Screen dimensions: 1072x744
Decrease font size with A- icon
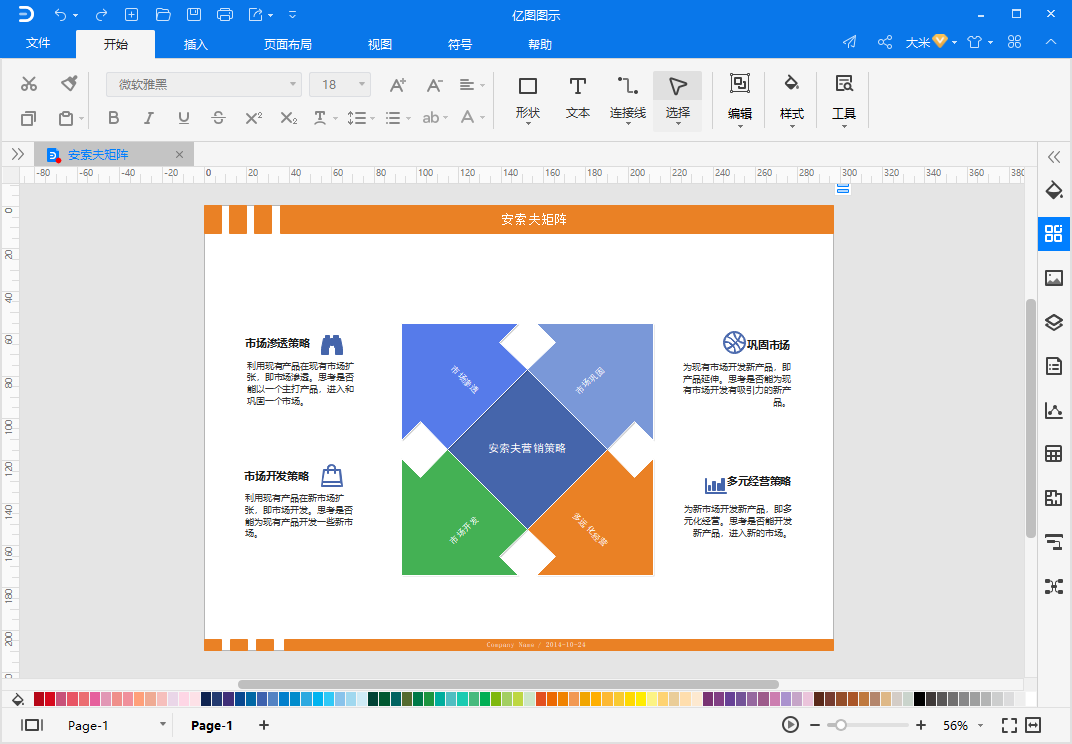(x=434, y=85)
